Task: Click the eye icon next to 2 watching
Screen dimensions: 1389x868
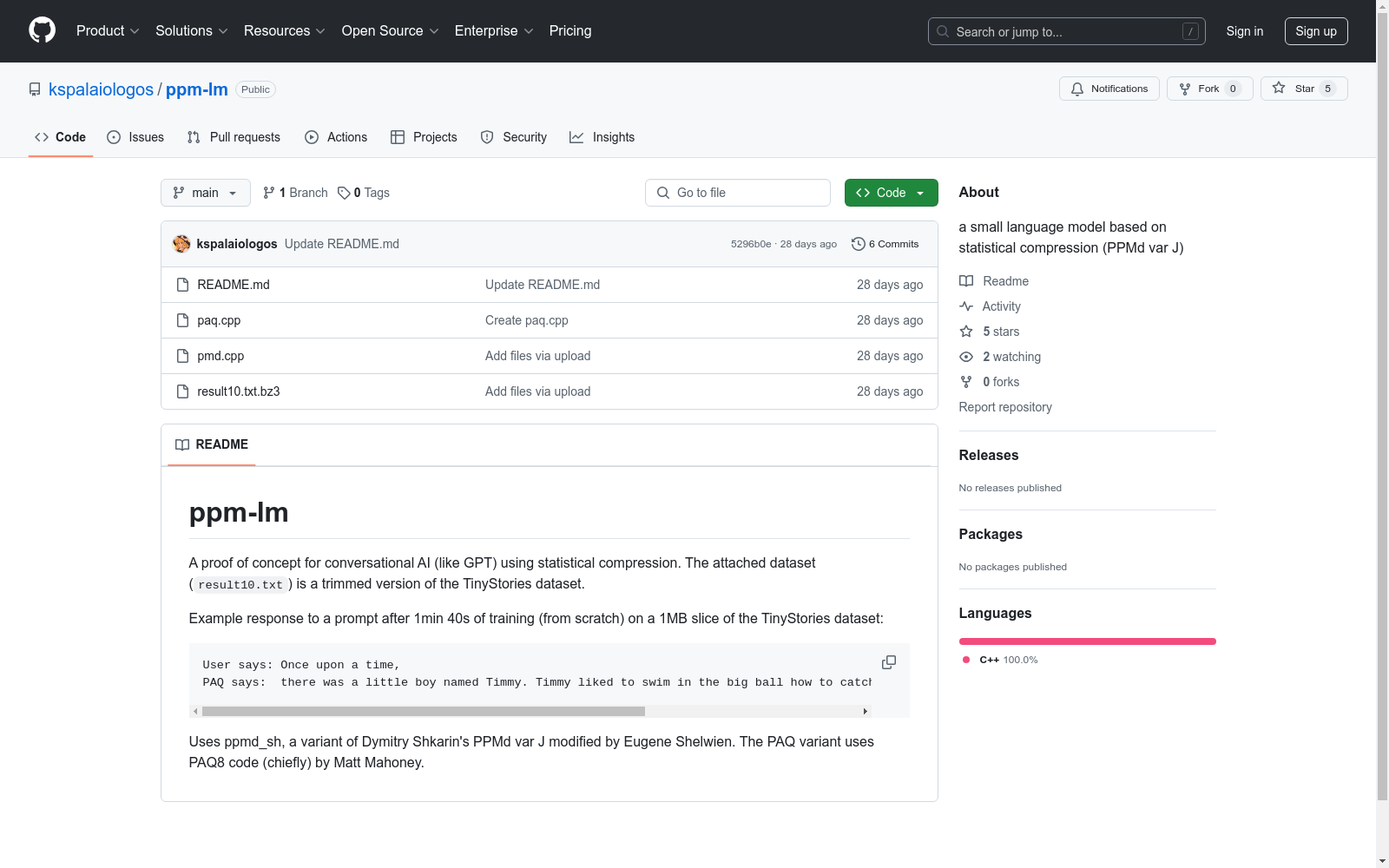Action: [966, 357]
